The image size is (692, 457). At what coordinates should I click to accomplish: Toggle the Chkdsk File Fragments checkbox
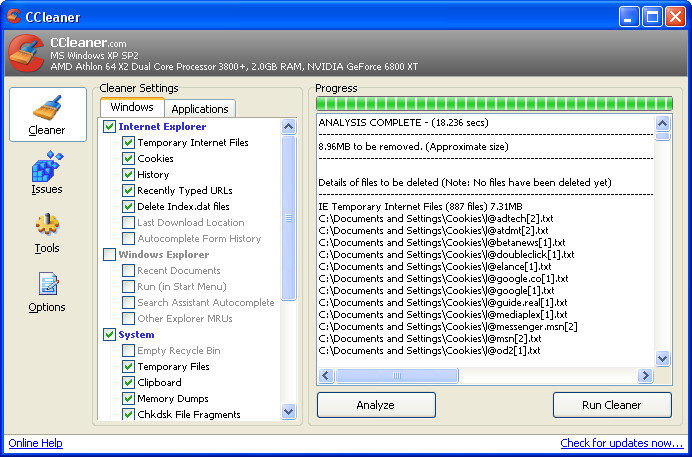(128, 414)
